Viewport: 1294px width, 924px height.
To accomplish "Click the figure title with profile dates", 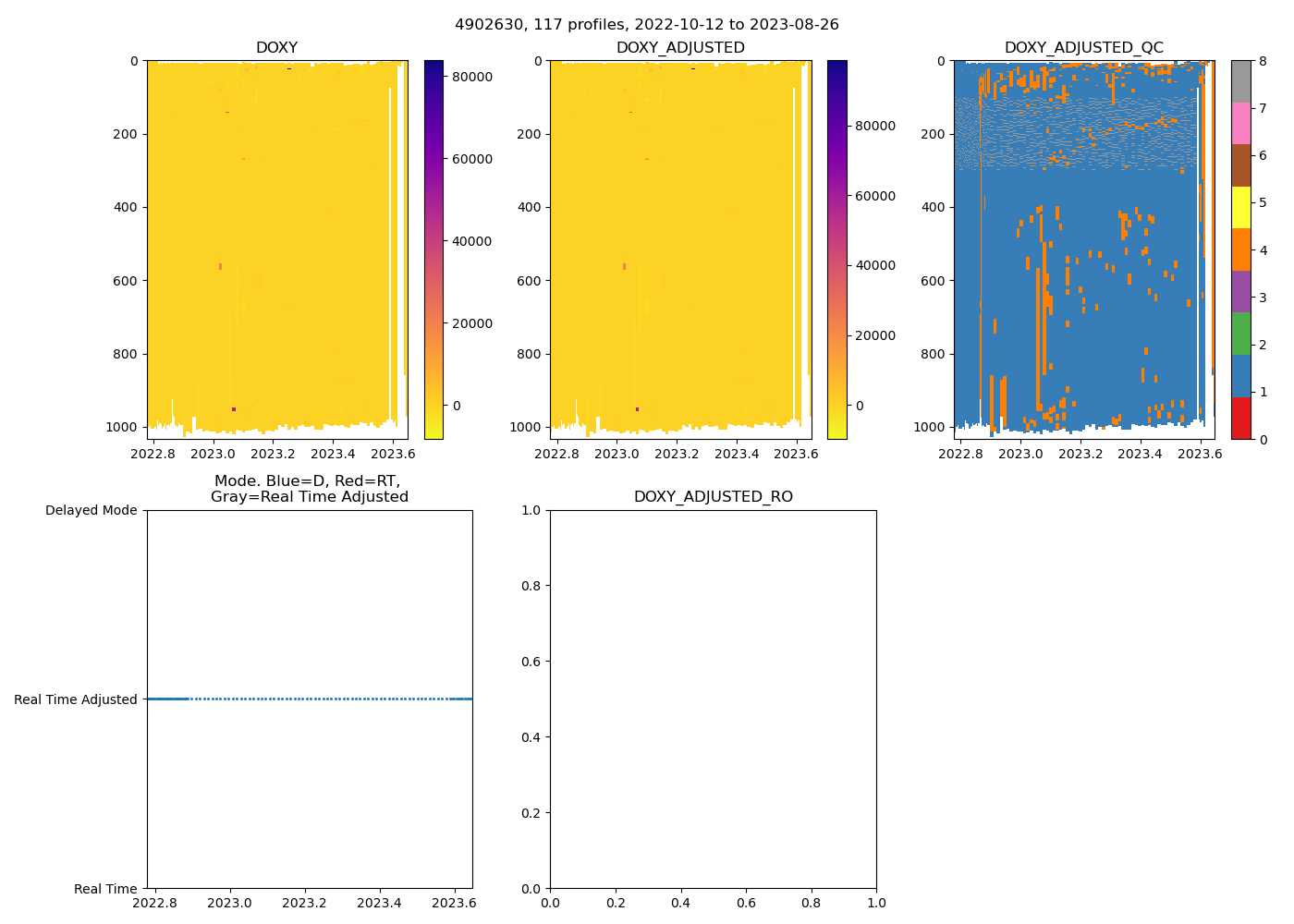I will click(x=646, y=25).
